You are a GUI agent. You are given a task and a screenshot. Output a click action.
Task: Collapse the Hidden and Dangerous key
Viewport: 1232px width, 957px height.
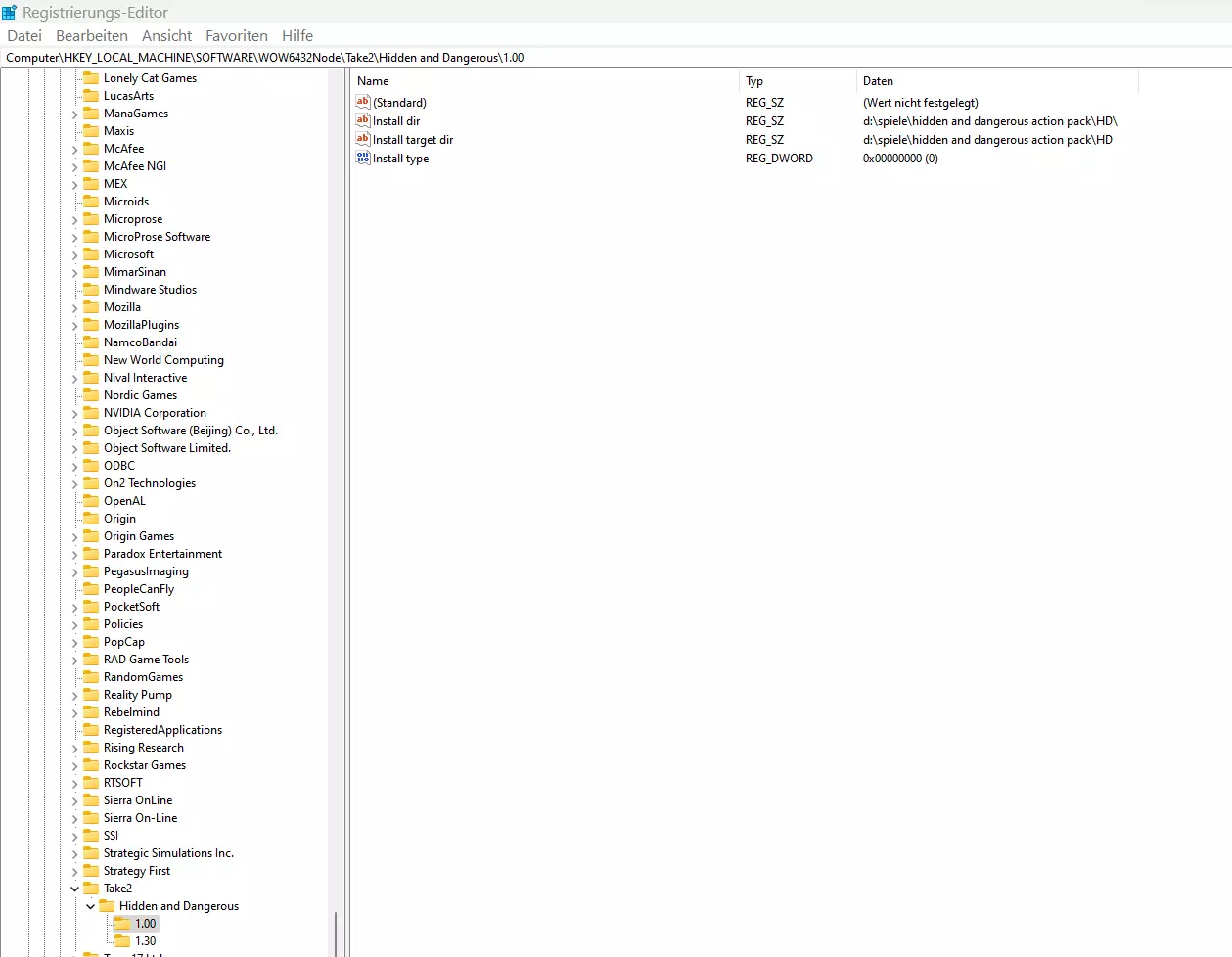[90, 906]
